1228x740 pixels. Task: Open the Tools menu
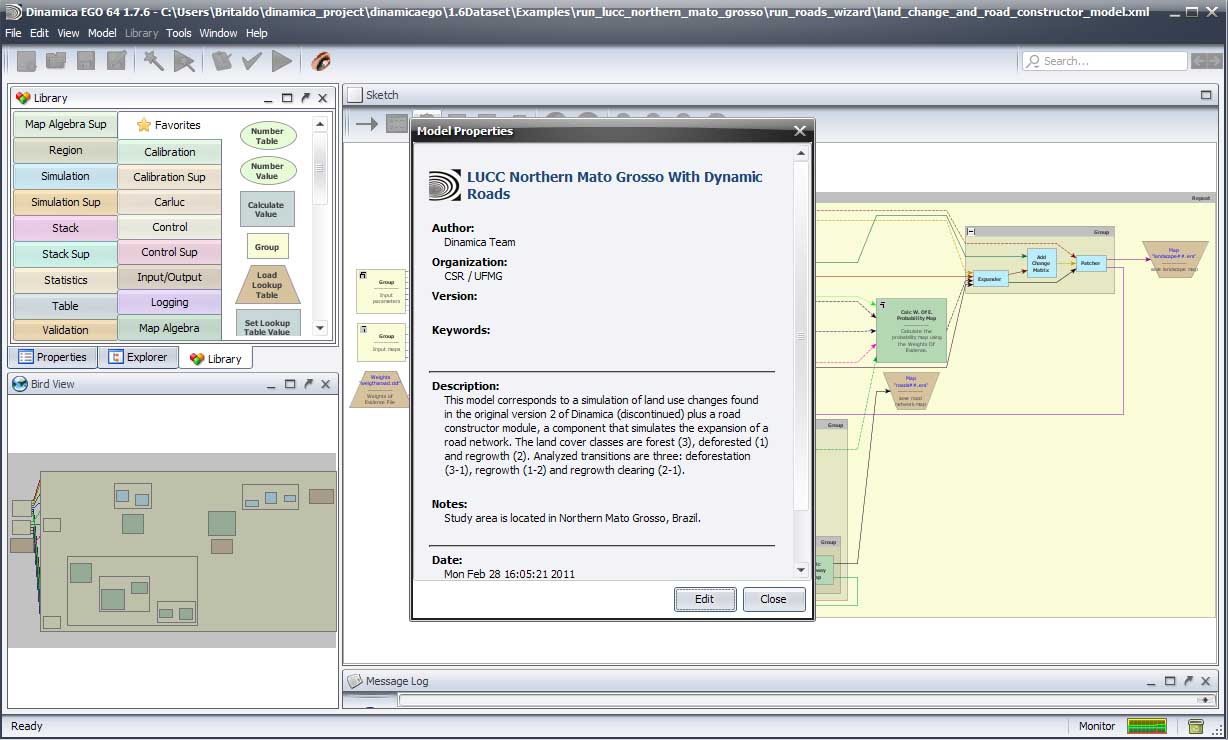179,33
